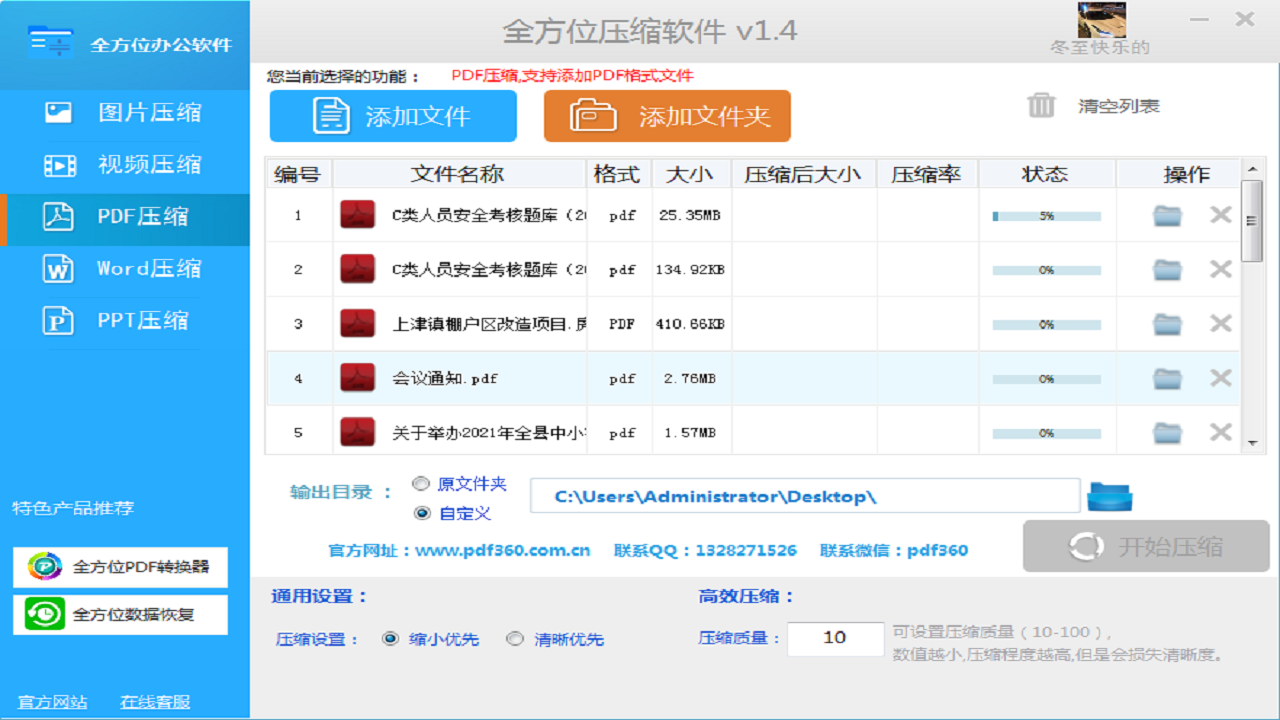Clear the file list via 清空列表 trash icon
Image resolution: width=1280 pixels, height=720 pixels.
click(x=1042, y=105)
